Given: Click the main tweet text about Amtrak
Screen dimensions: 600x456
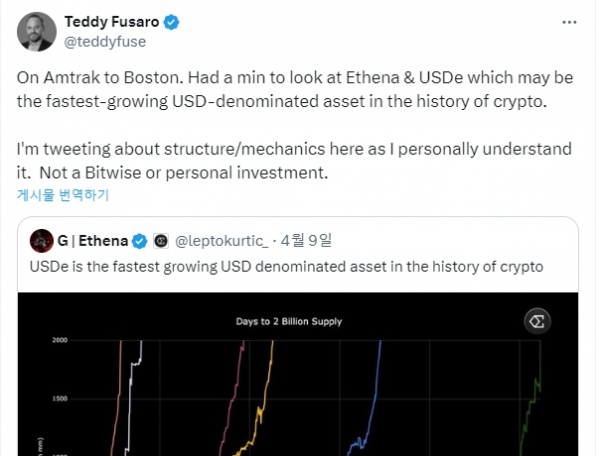Looking at the screenshot, I should click(295, 125).
